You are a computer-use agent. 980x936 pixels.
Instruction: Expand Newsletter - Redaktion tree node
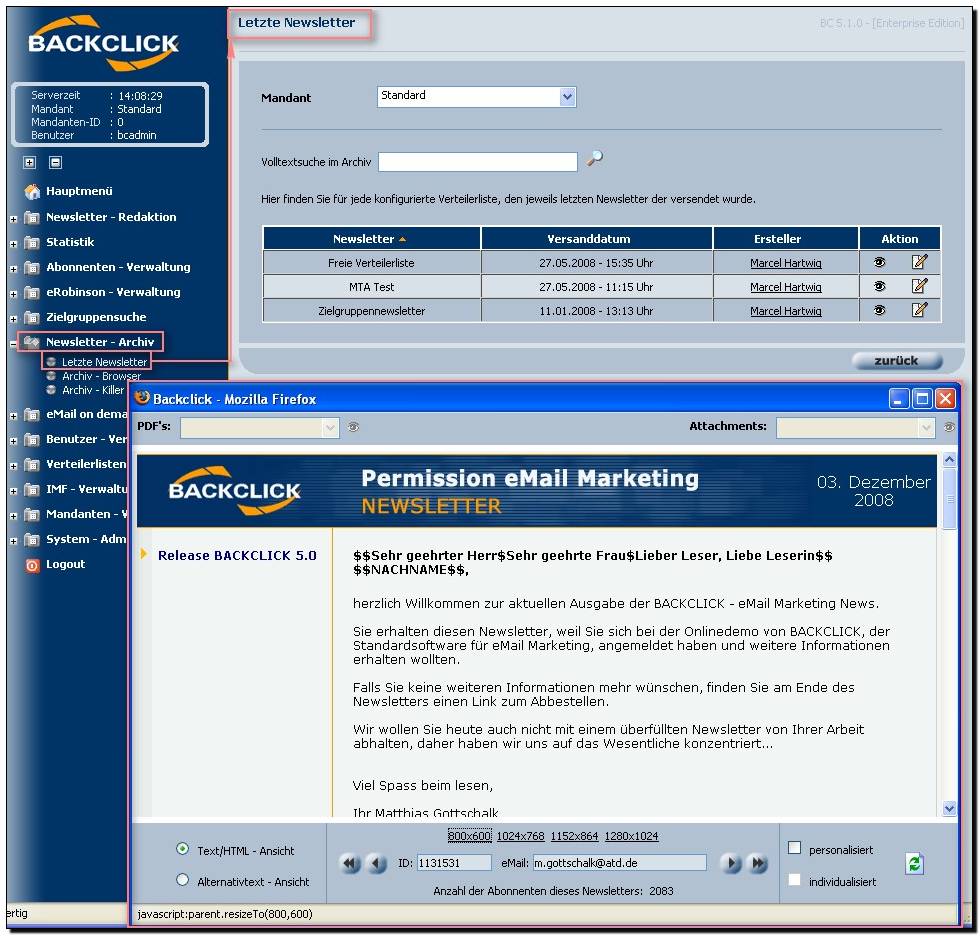13,219
